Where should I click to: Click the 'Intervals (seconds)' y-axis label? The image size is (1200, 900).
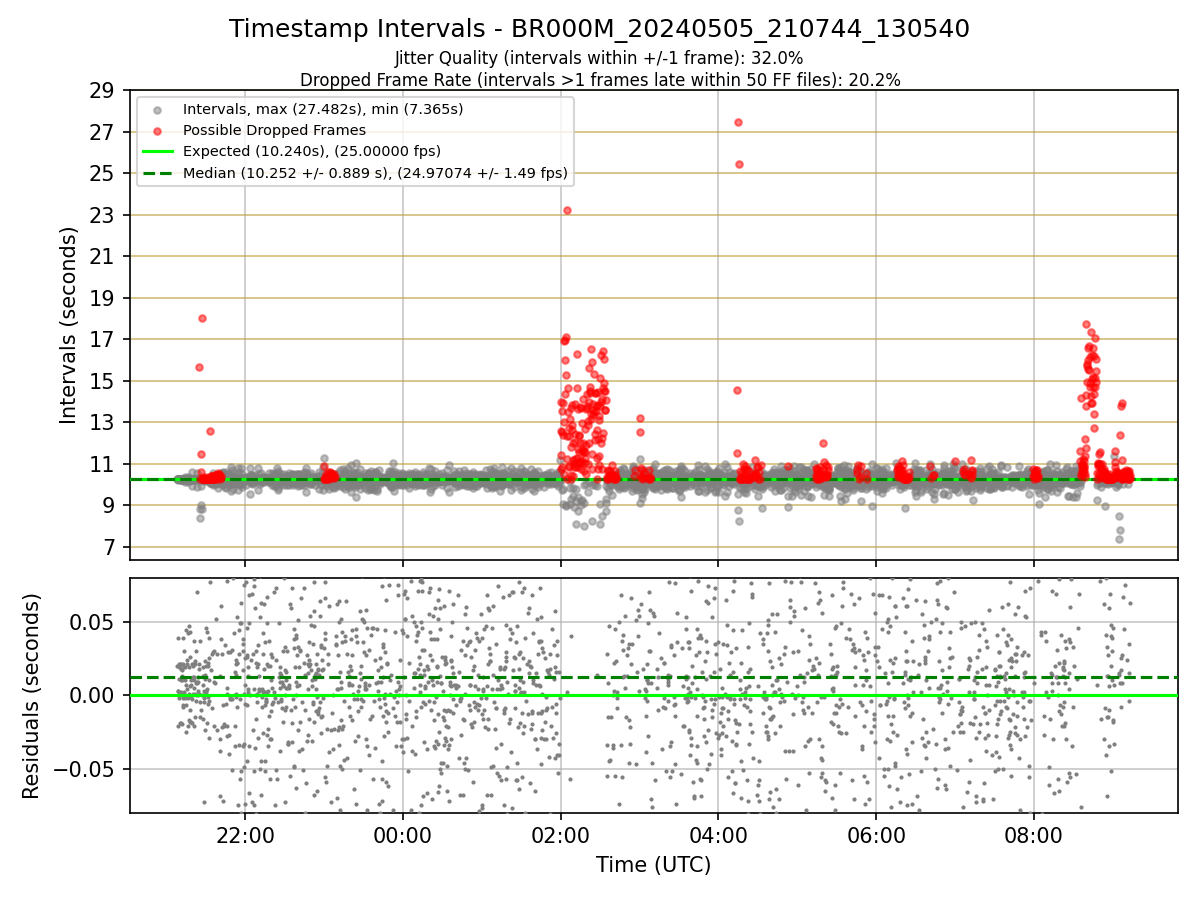(x=69, y=325)
